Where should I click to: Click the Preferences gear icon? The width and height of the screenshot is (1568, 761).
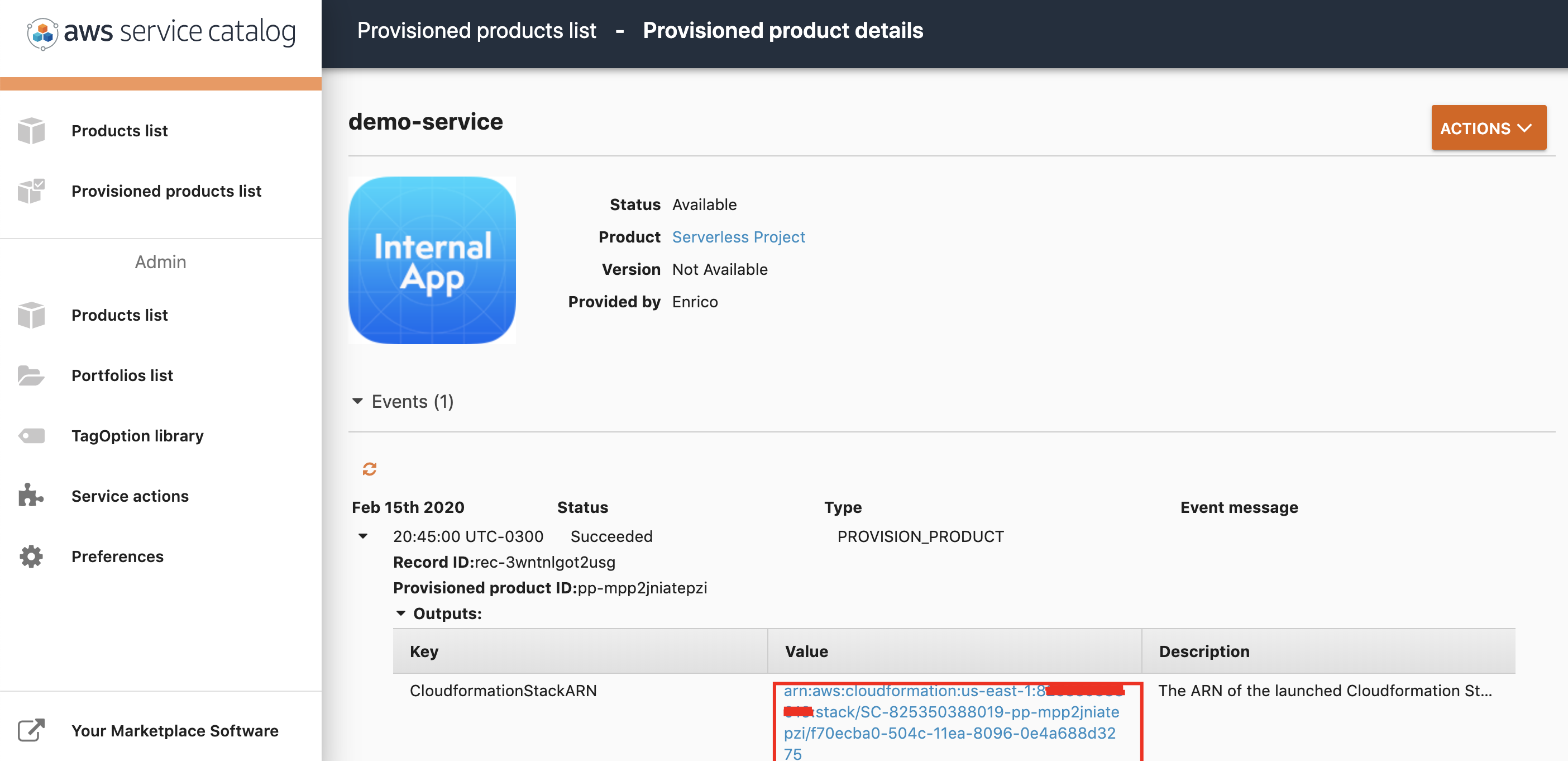pyautogui.click(x=31, y=557)
